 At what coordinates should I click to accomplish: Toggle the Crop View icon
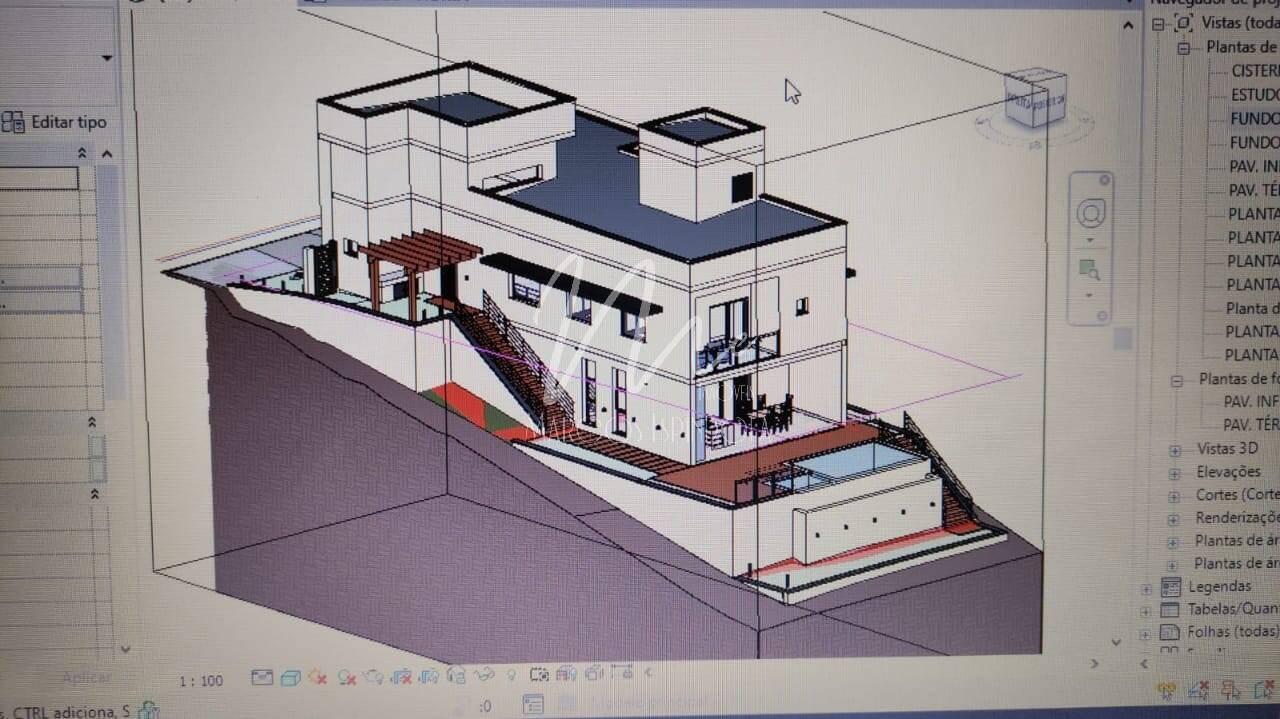[401, 676]
